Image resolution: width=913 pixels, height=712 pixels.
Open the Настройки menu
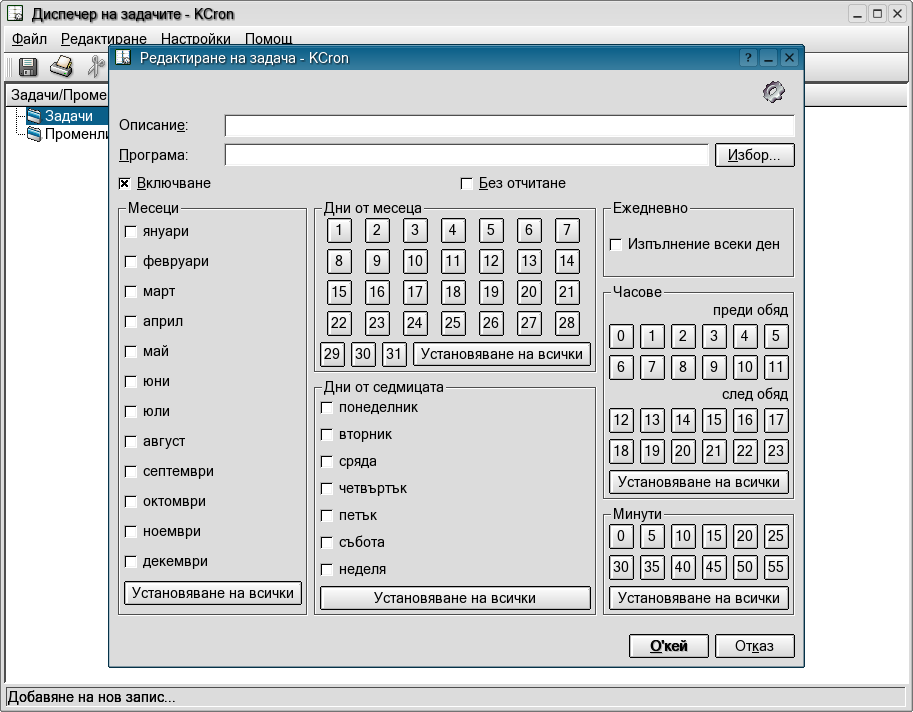click(x=195, y=39)
